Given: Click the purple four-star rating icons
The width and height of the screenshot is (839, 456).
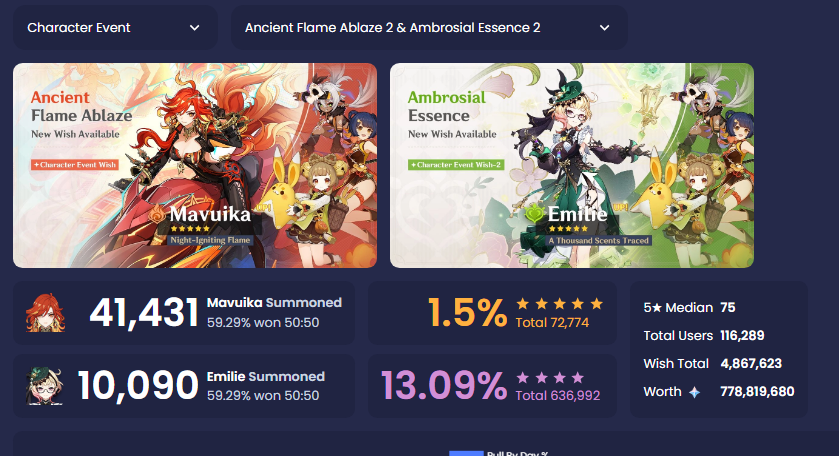Looking at the screenshot, I should point(550,378).
